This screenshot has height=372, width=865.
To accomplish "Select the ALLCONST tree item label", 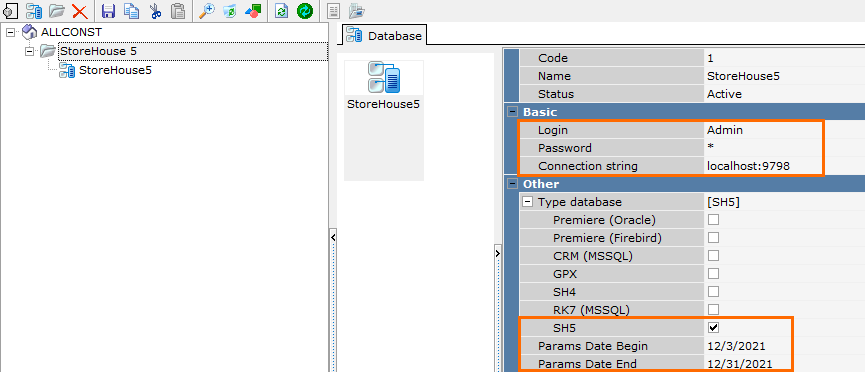I will point(71,32).
